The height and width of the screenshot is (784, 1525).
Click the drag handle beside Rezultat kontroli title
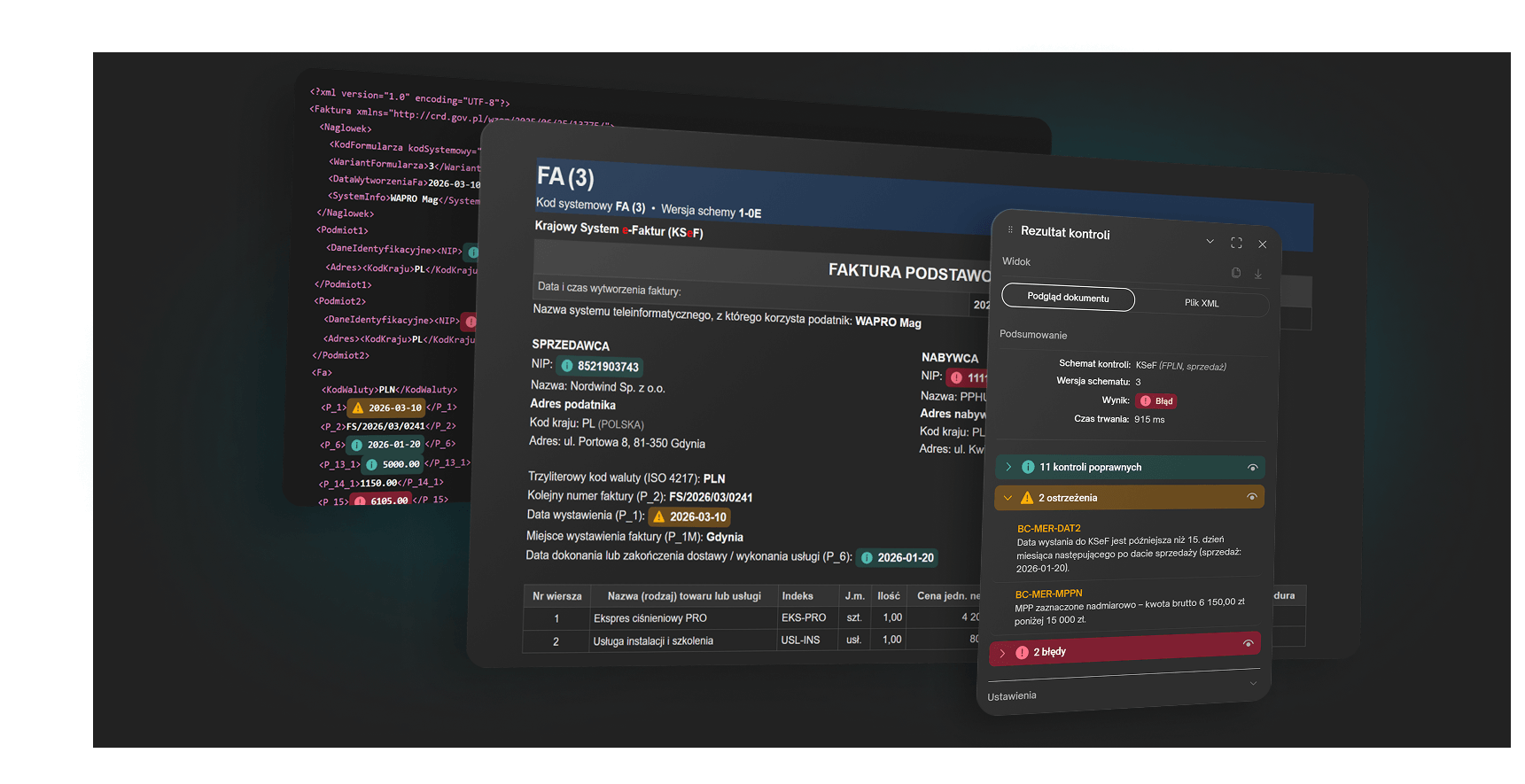click(1010, 229)
